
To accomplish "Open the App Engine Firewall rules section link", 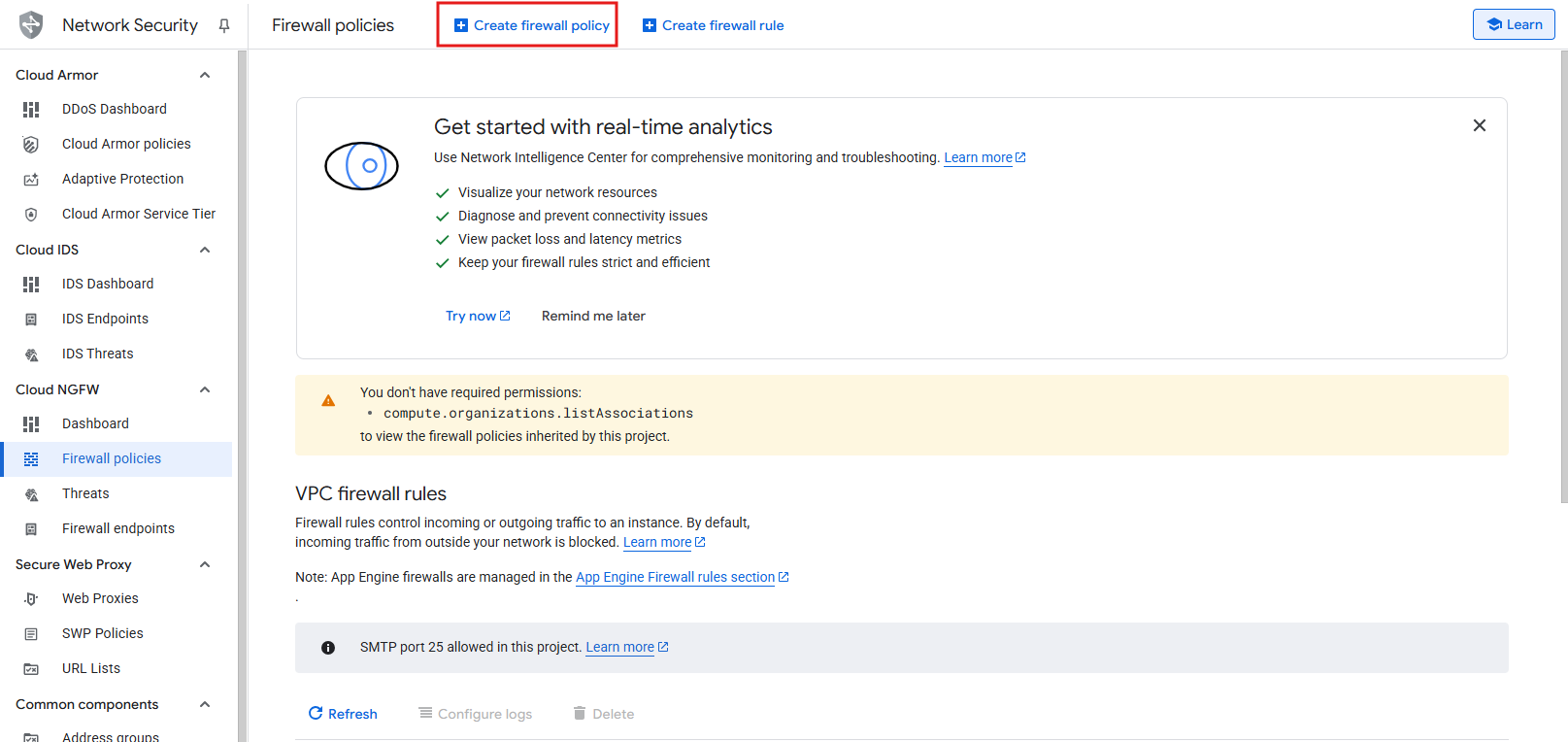I will tap(675, 577).
